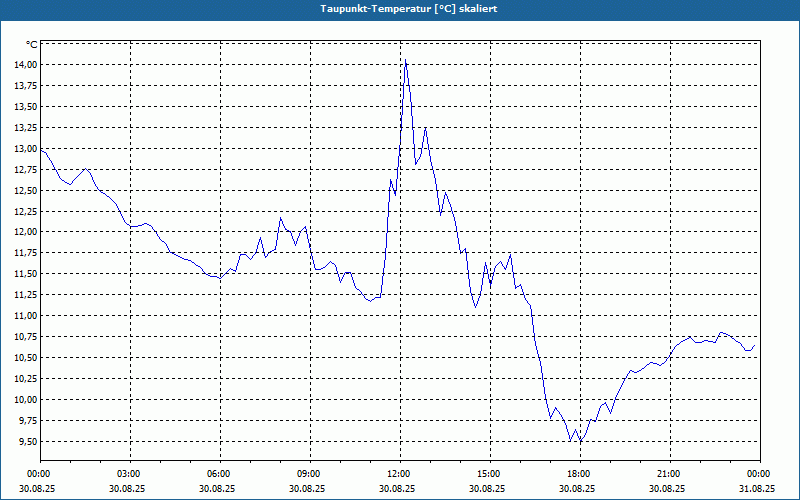Click the x-axis time label '03:00'
Viewport: 800px width, 500px height.
tap(127, 474)
